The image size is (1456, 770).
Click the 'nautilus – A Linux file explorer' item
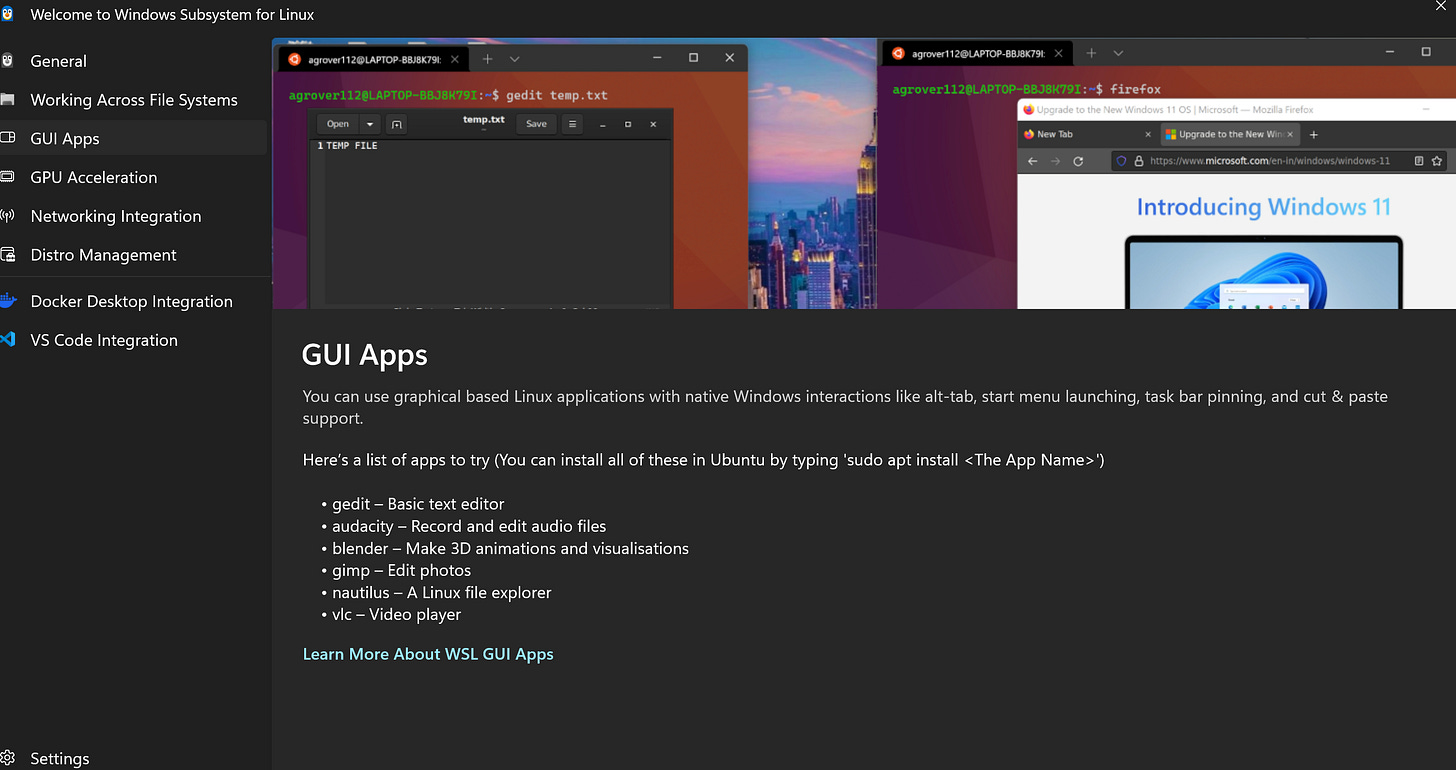pyautogui.click(x=442, y=592)
